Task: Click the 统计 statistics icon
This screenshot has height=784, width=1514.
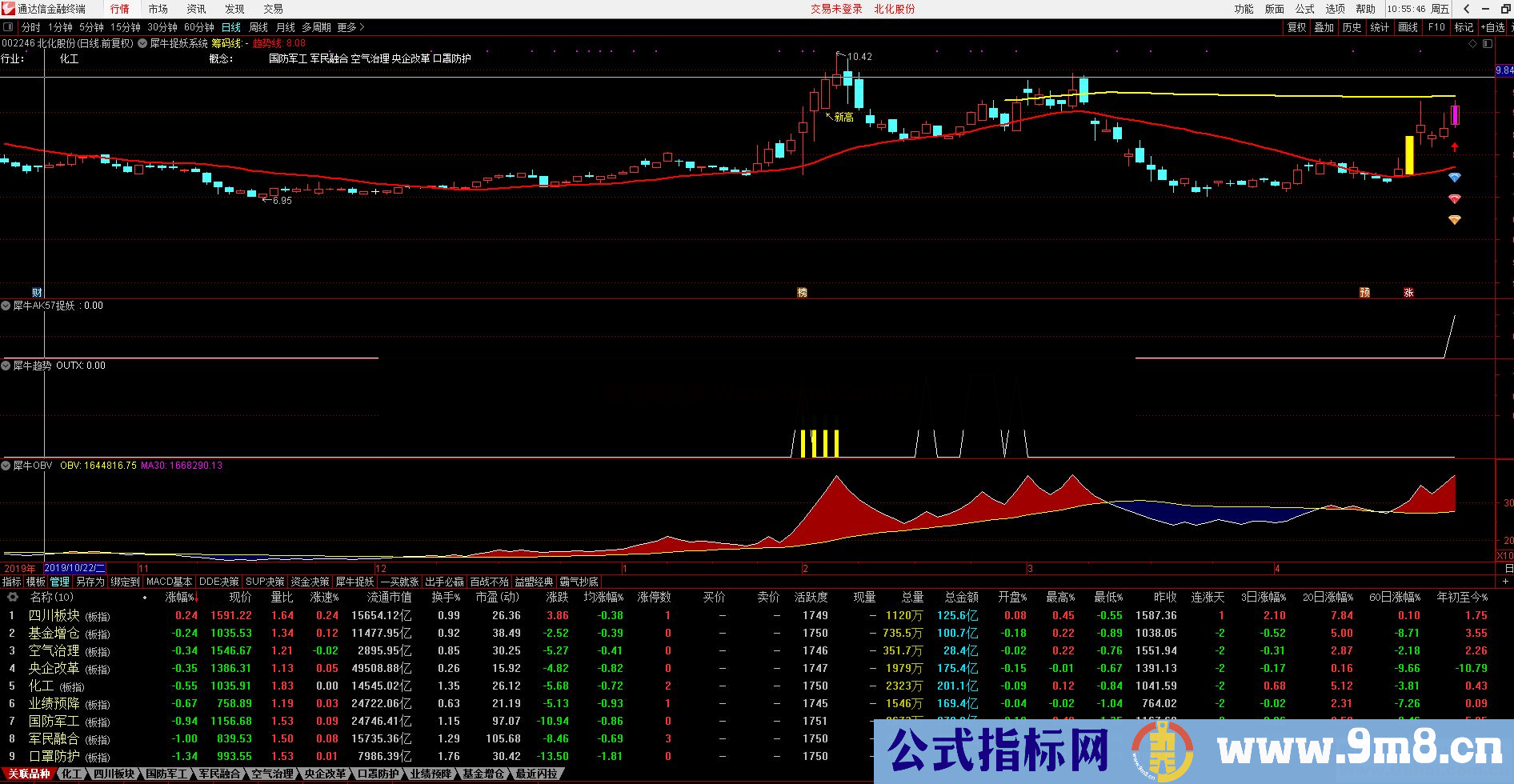Action: pos(1379,26)
